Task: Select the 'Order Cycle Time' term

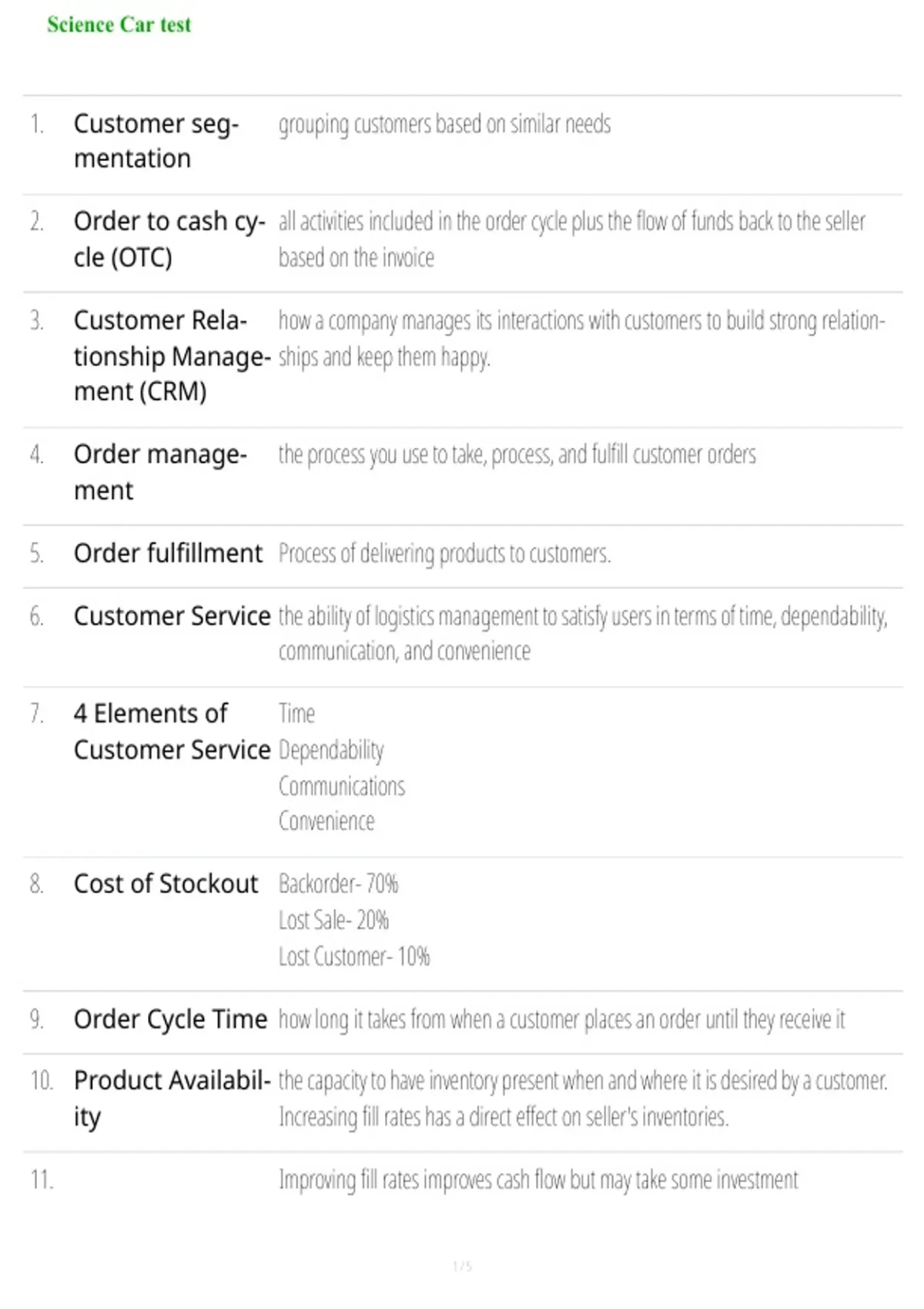Action: (x=170, y=1019)
